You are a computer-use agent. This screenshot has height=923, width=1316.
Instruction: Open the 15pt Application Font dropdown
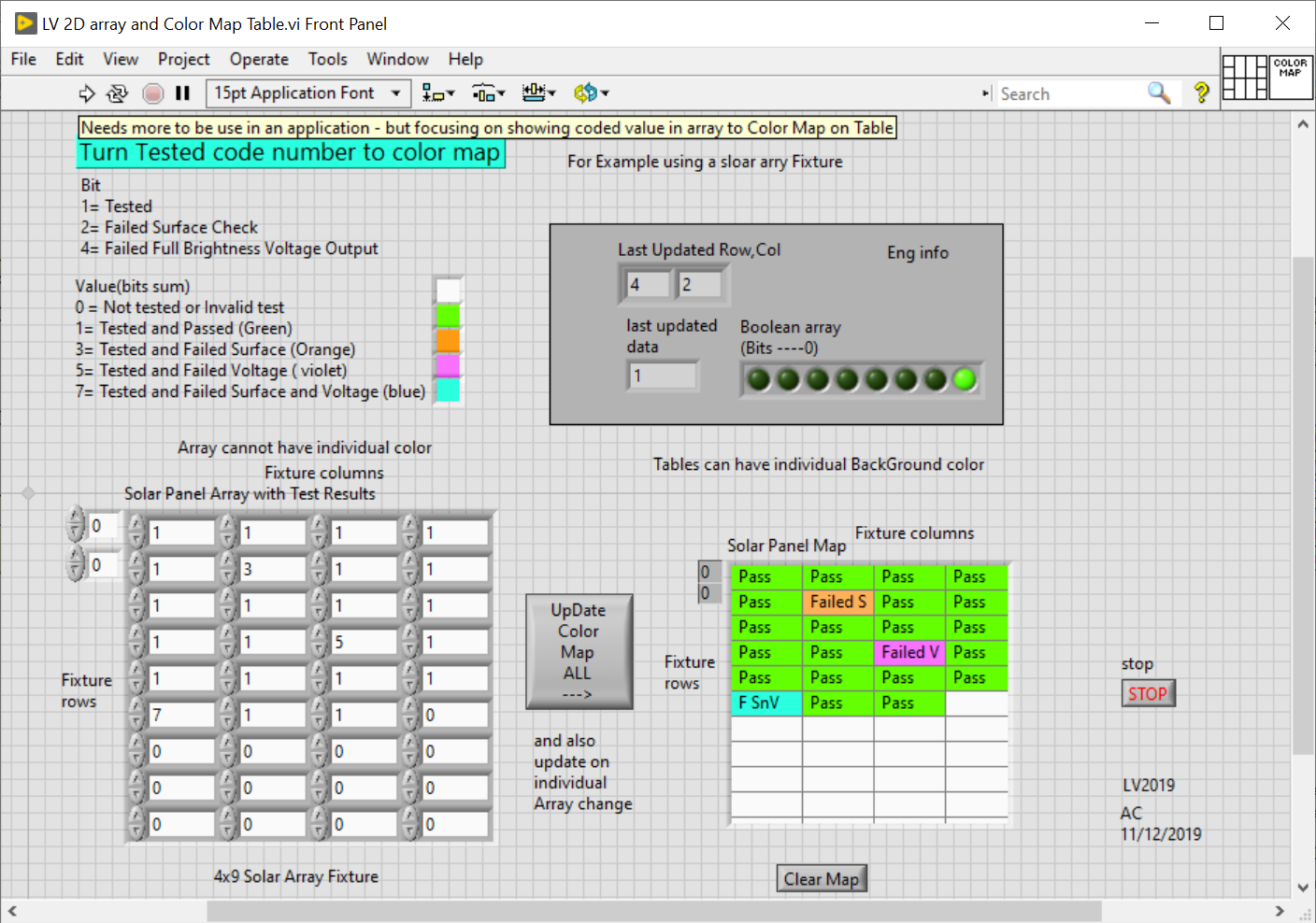(308, 93)
